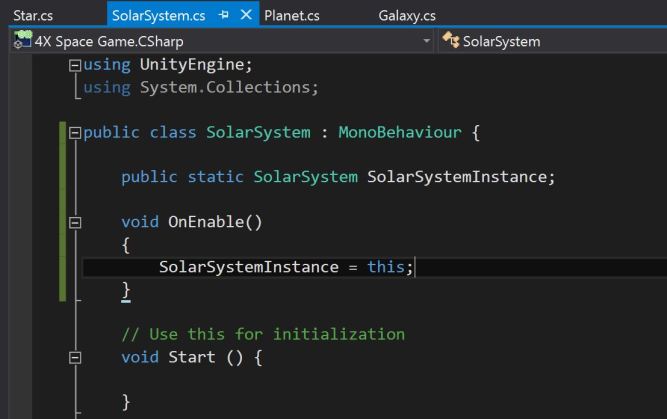Collapse the OnEnable method

pyautogui.click(x=74, y=222)
